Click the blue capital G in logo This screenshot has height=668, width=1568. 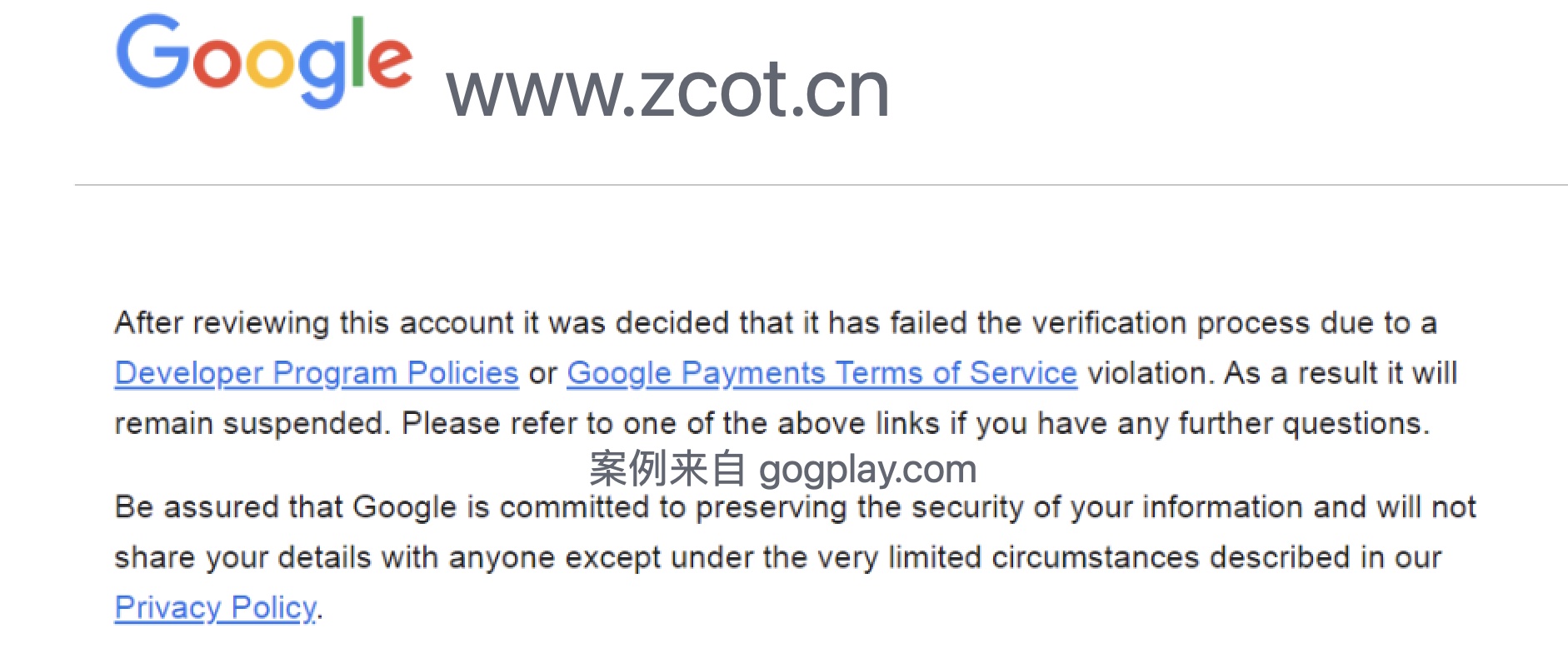click(x=152, y=52)
